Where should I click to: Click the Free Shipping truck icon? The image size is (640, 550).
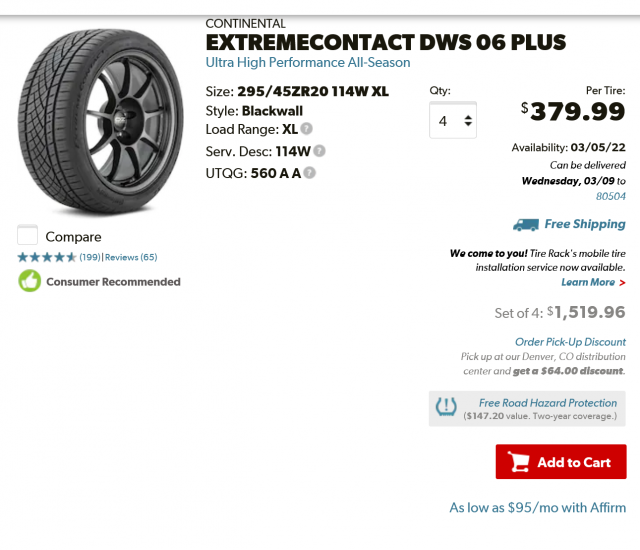(525, 225)
